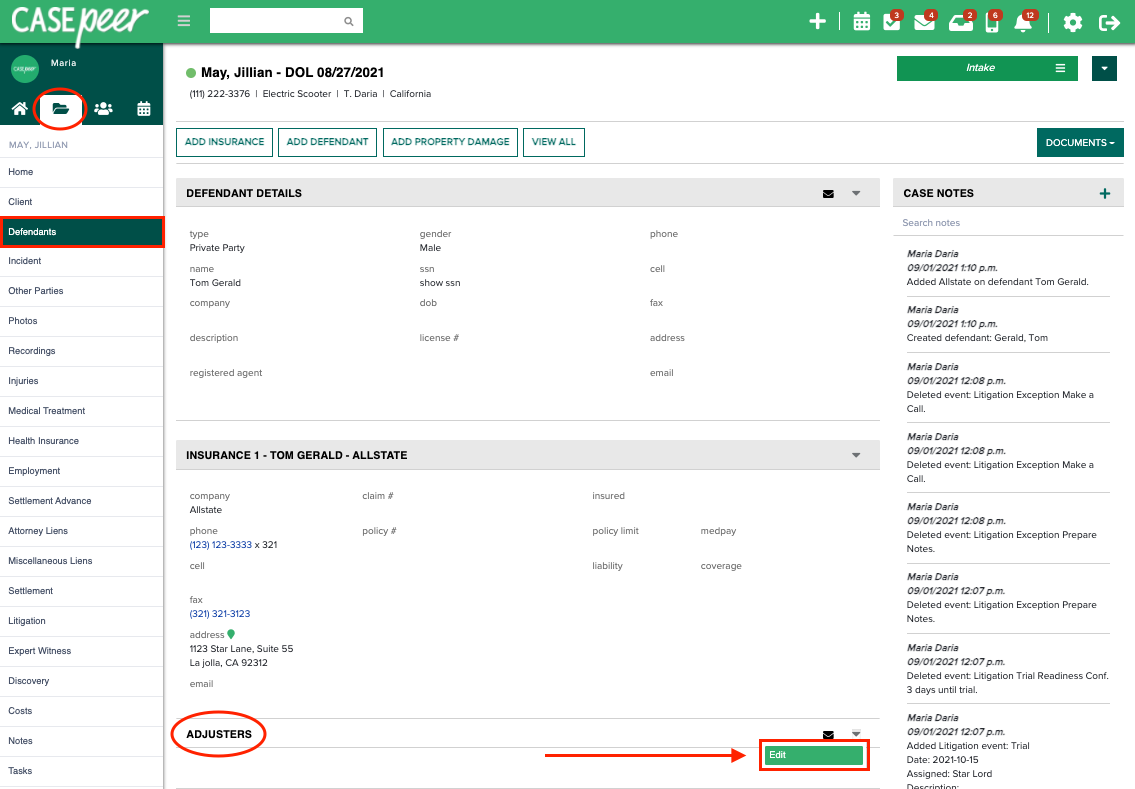This screenshot has height=789, width=1135.
Task: Open the Documents dropdown menu
Action: tap(1080, 142)
